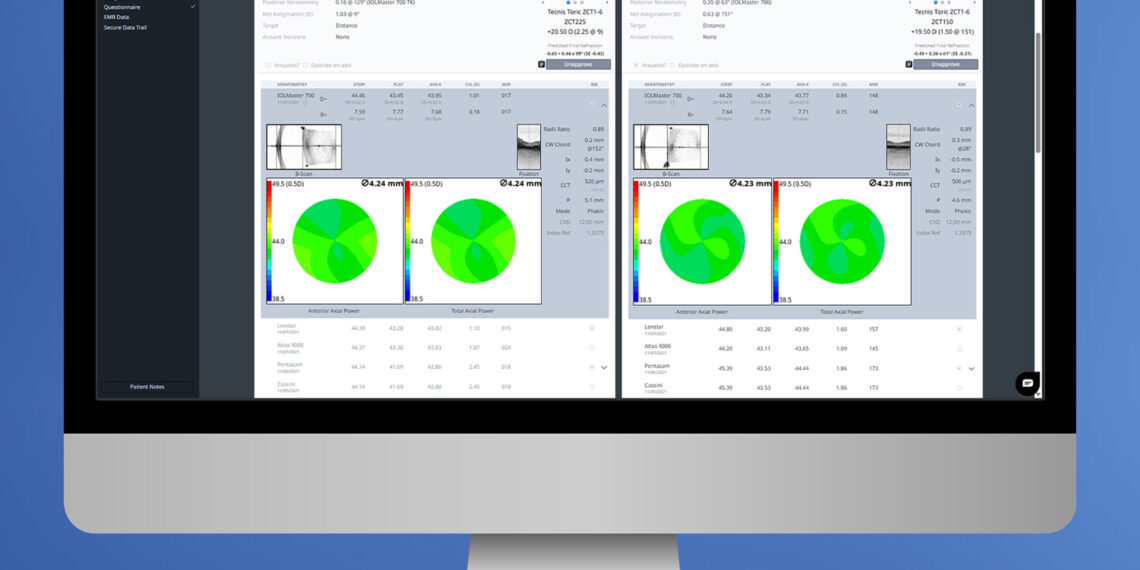Click right panel Unapprove button
This screenshot has height=570, width=1140.
(x=945, y=64)
